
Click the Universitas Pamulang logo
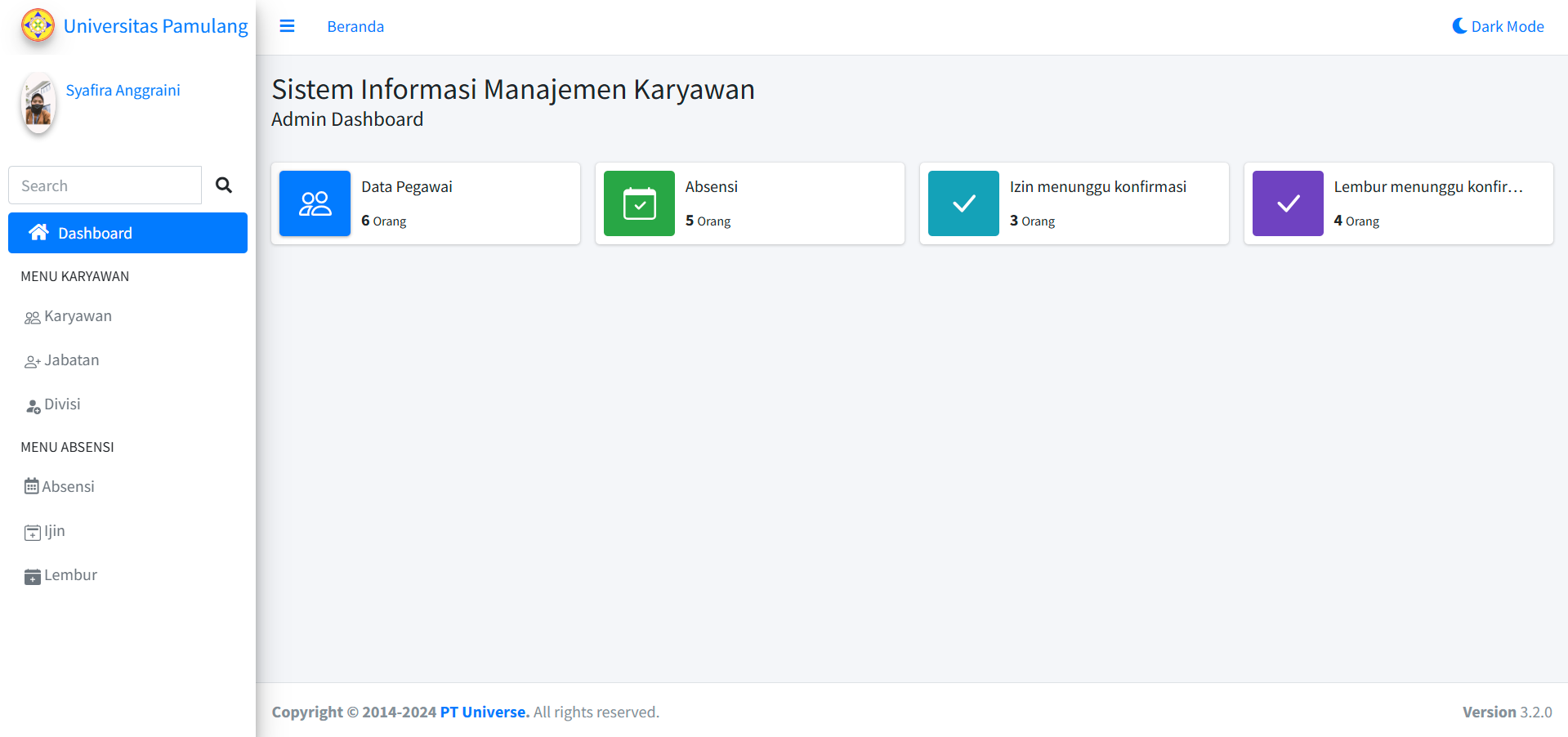click(x=38, y=25)
